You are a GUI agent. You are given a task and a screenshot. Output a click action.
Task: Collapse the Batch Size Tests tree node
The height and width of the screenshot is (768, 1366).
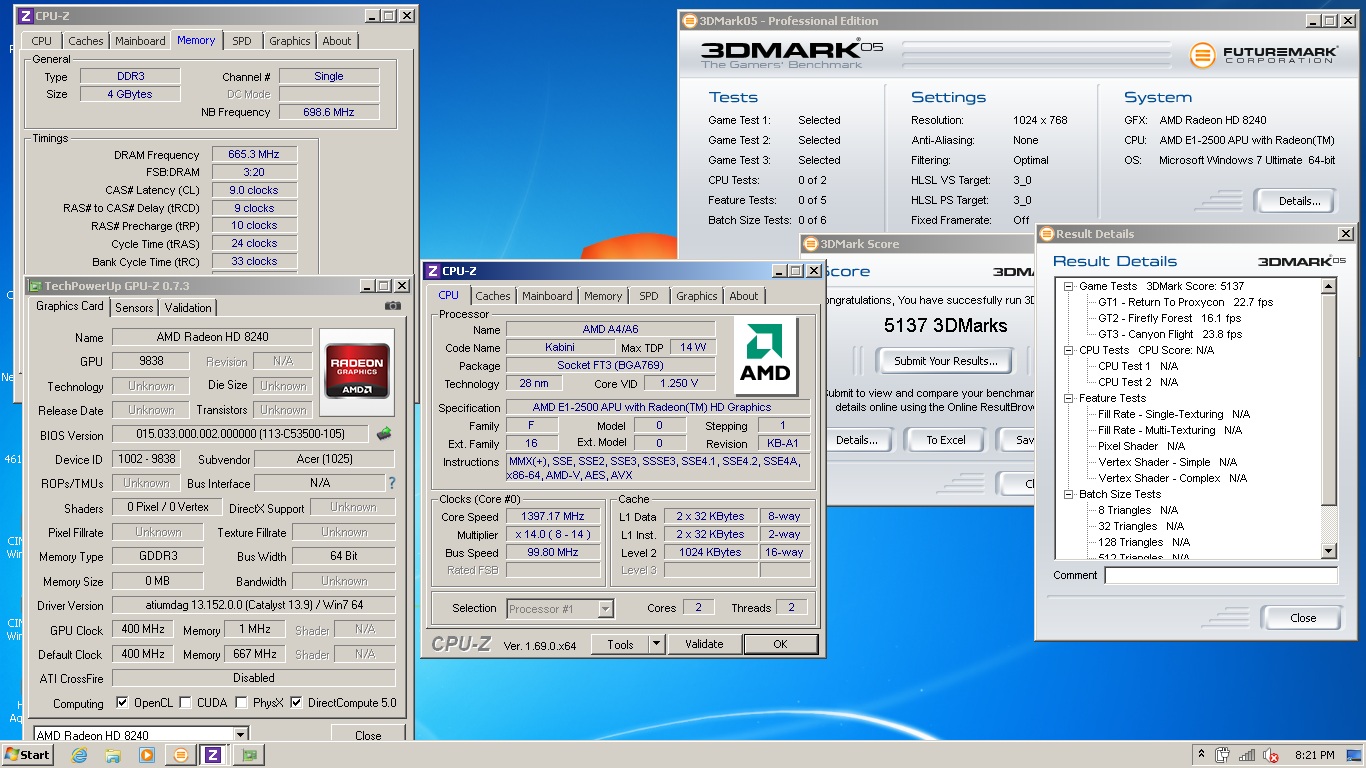(x=1068, y=494)
